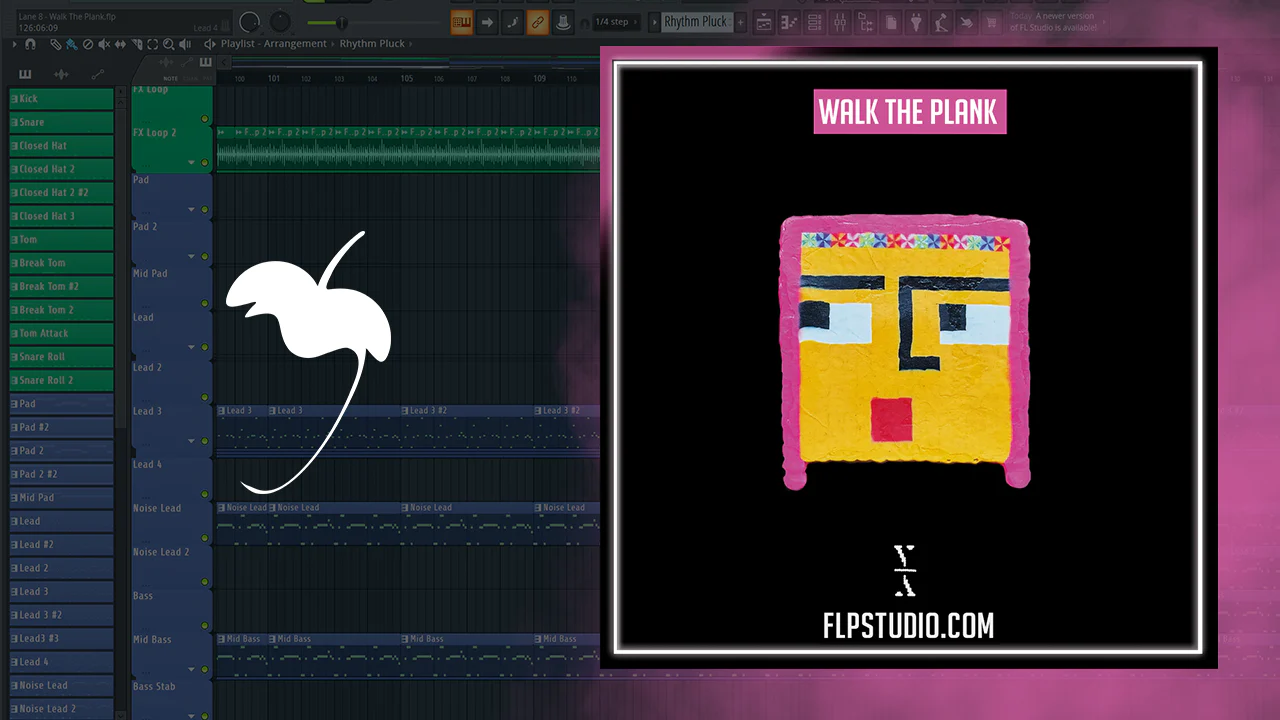Click the Rhythm Pluck breadcrumb
The width and height of the screenshot is (1280, 720).
tap(373, 44)
